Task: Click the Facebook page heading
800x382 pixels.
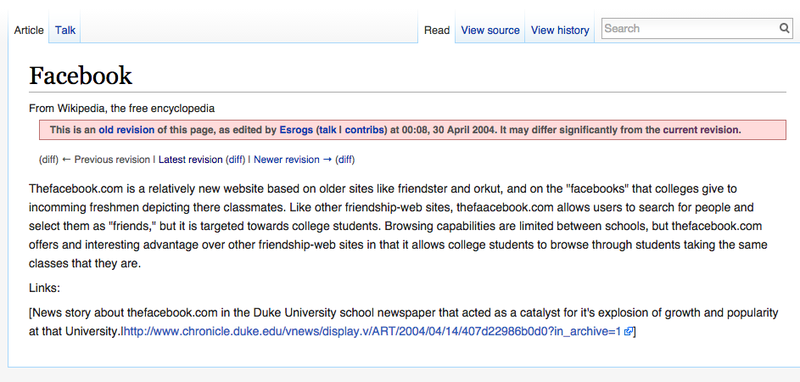Action: coord(81,76)
